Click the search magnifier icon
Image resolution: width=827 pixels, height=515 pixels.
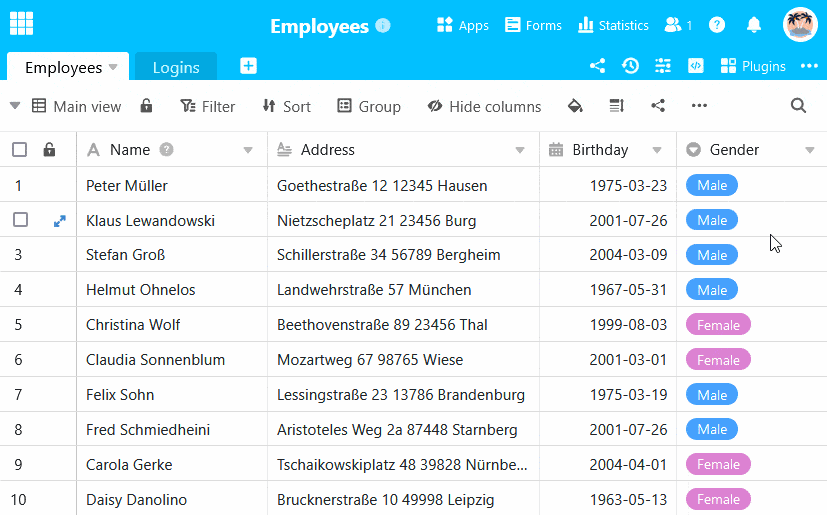(798, 106)
